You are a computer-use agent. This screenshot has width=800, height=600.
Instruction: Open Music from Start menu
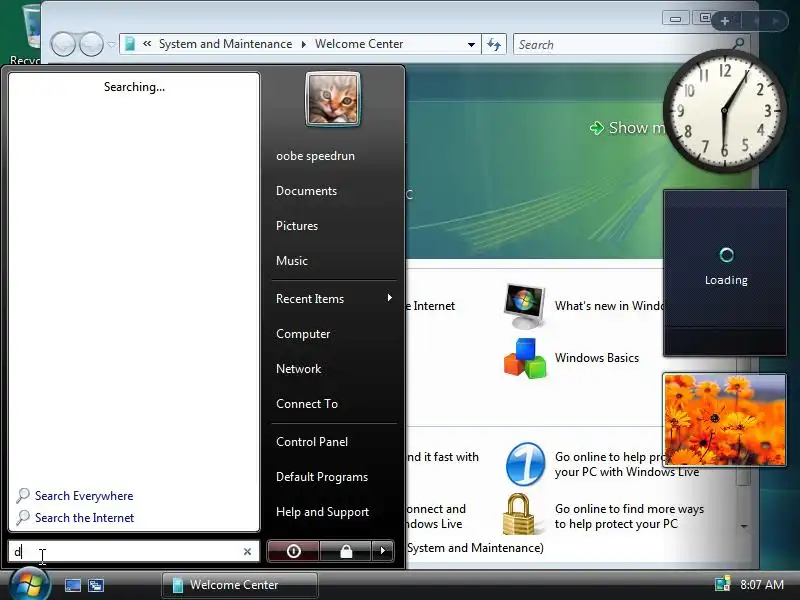(x=292, y=261)
